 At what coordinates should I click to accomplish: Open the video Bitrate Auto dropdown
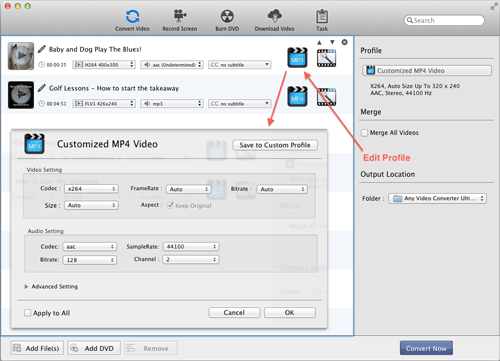coord(282,189)
